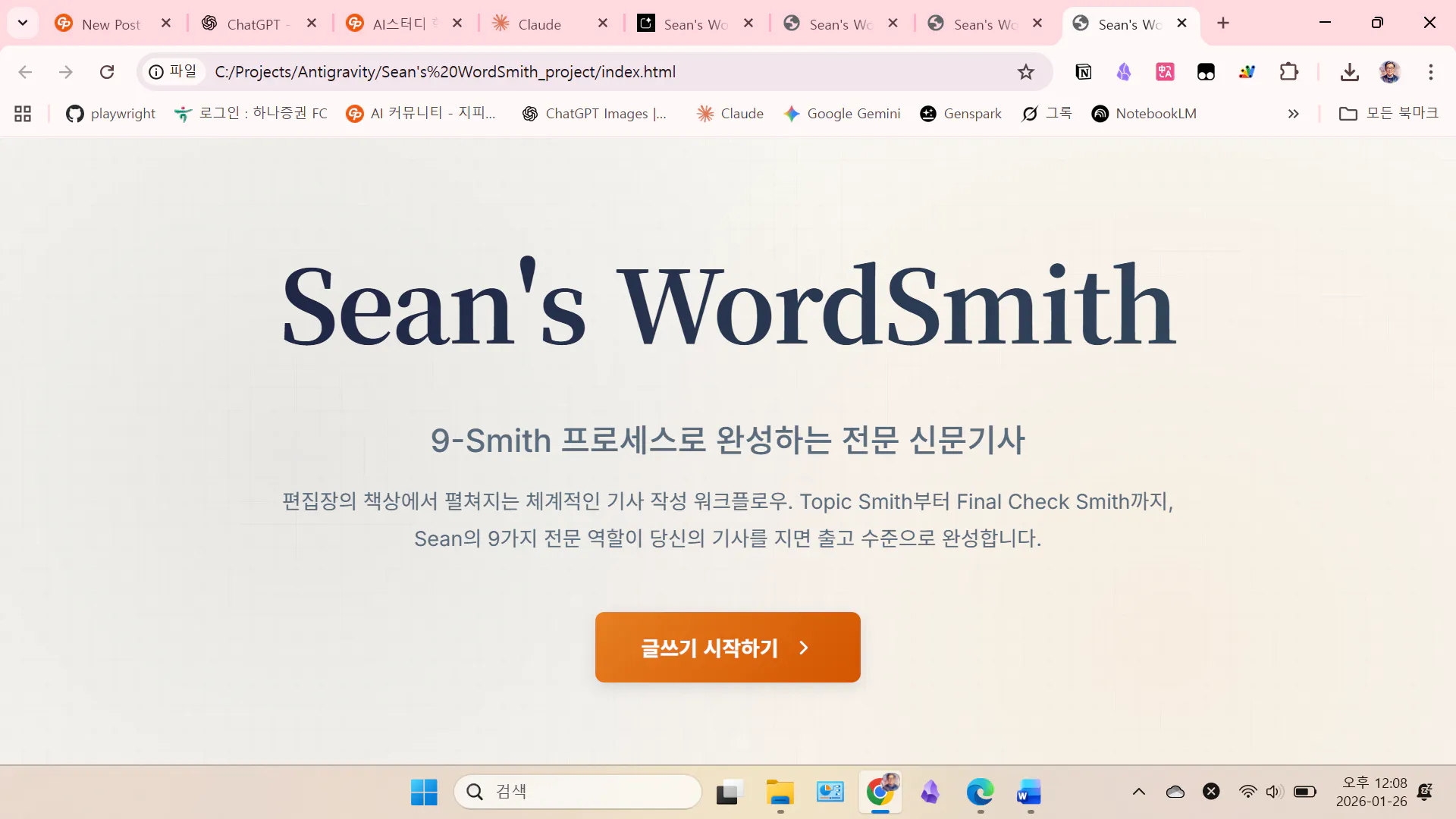
Task: Open the Obsidian icon on the taskbar
Action: [x=930, y=792]
